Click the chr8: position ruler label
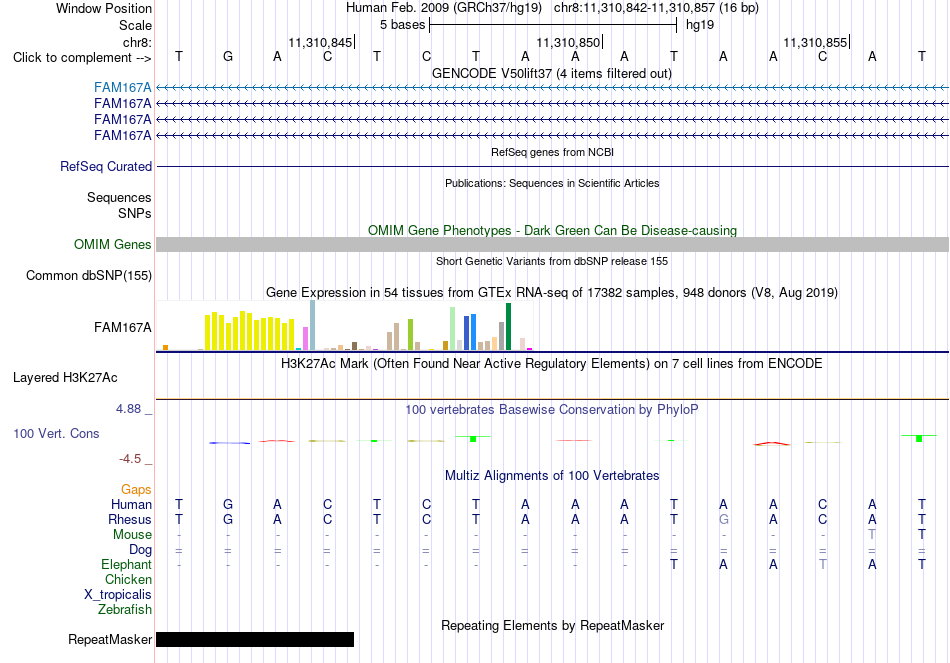 pyautogui.click(x=137, y=42)
